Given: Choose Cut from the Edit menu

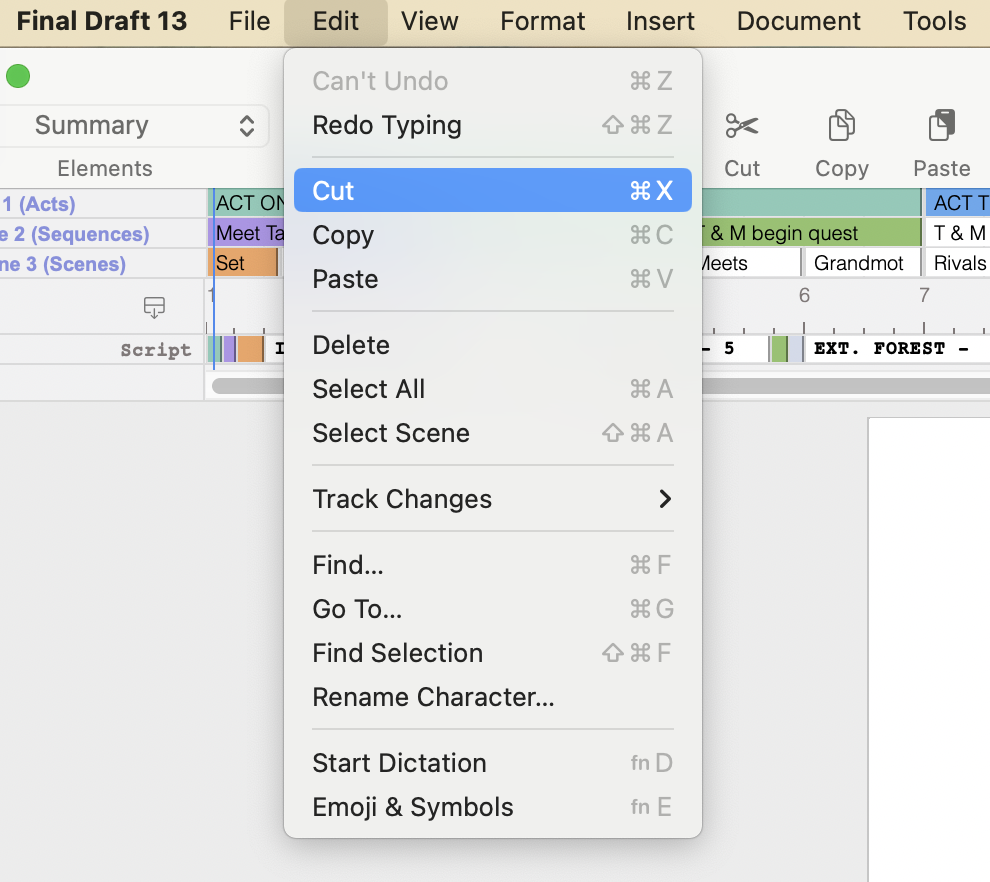Looking at the screenshot, I should (x=492, y=191).
